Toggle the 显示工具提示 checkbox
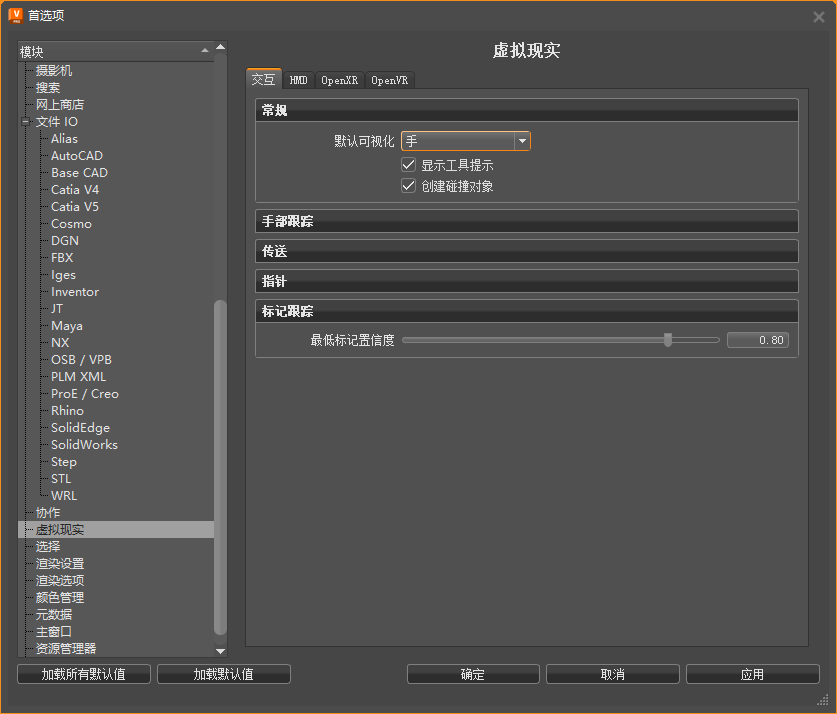Viewport: 837px width, 714px height. [408, 165]
